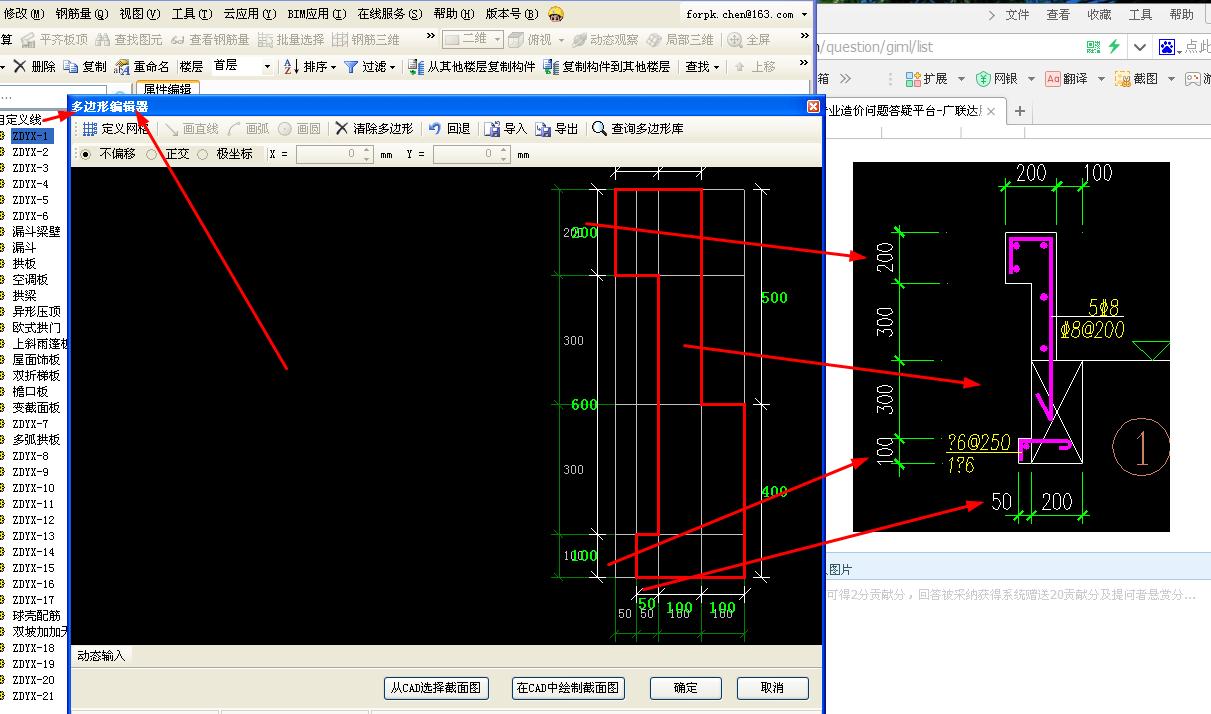
Task: Select the 画圆 circle tool
Action: 300,129
